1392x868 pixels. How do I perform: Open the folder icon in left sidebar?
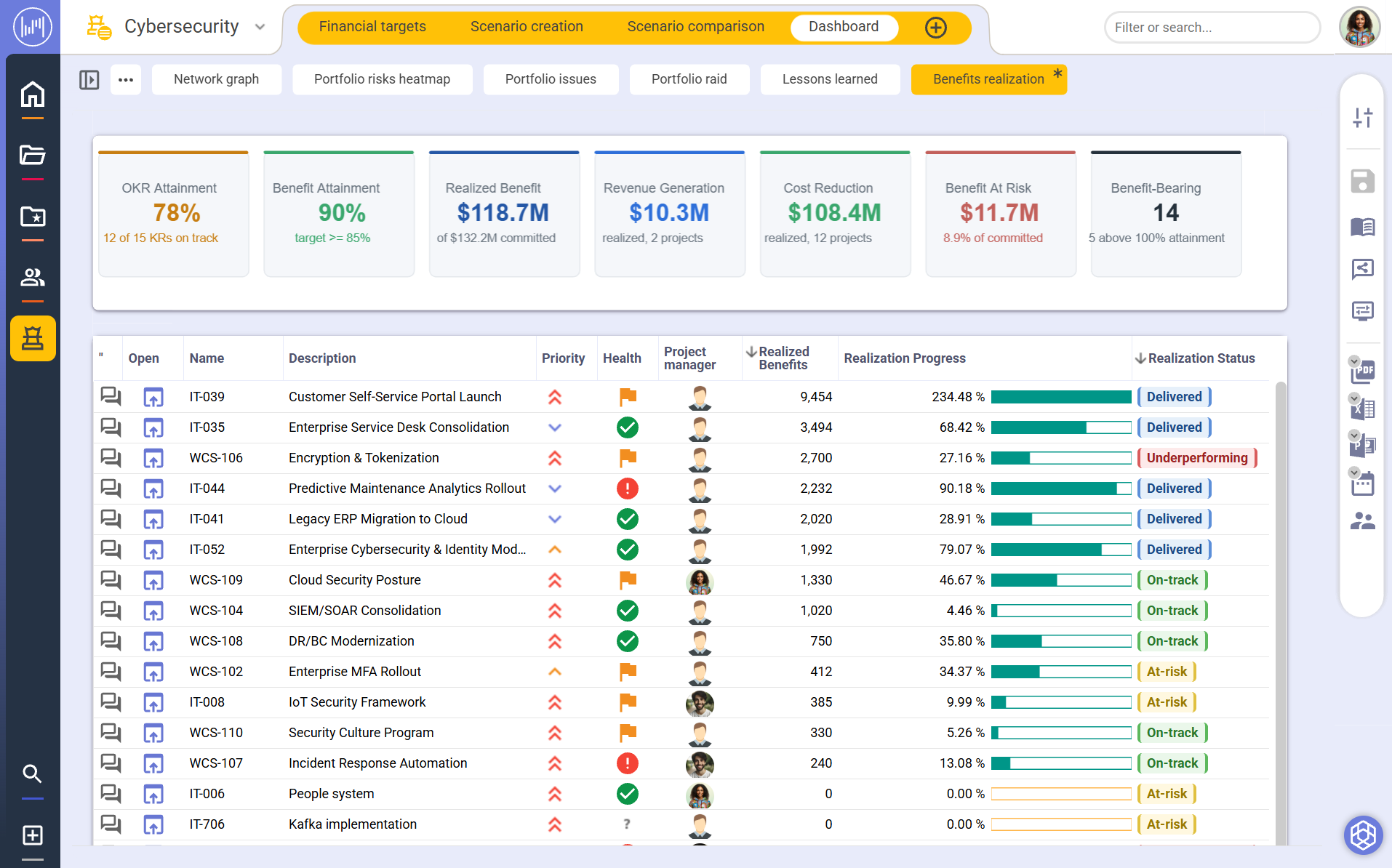[33, 155]
